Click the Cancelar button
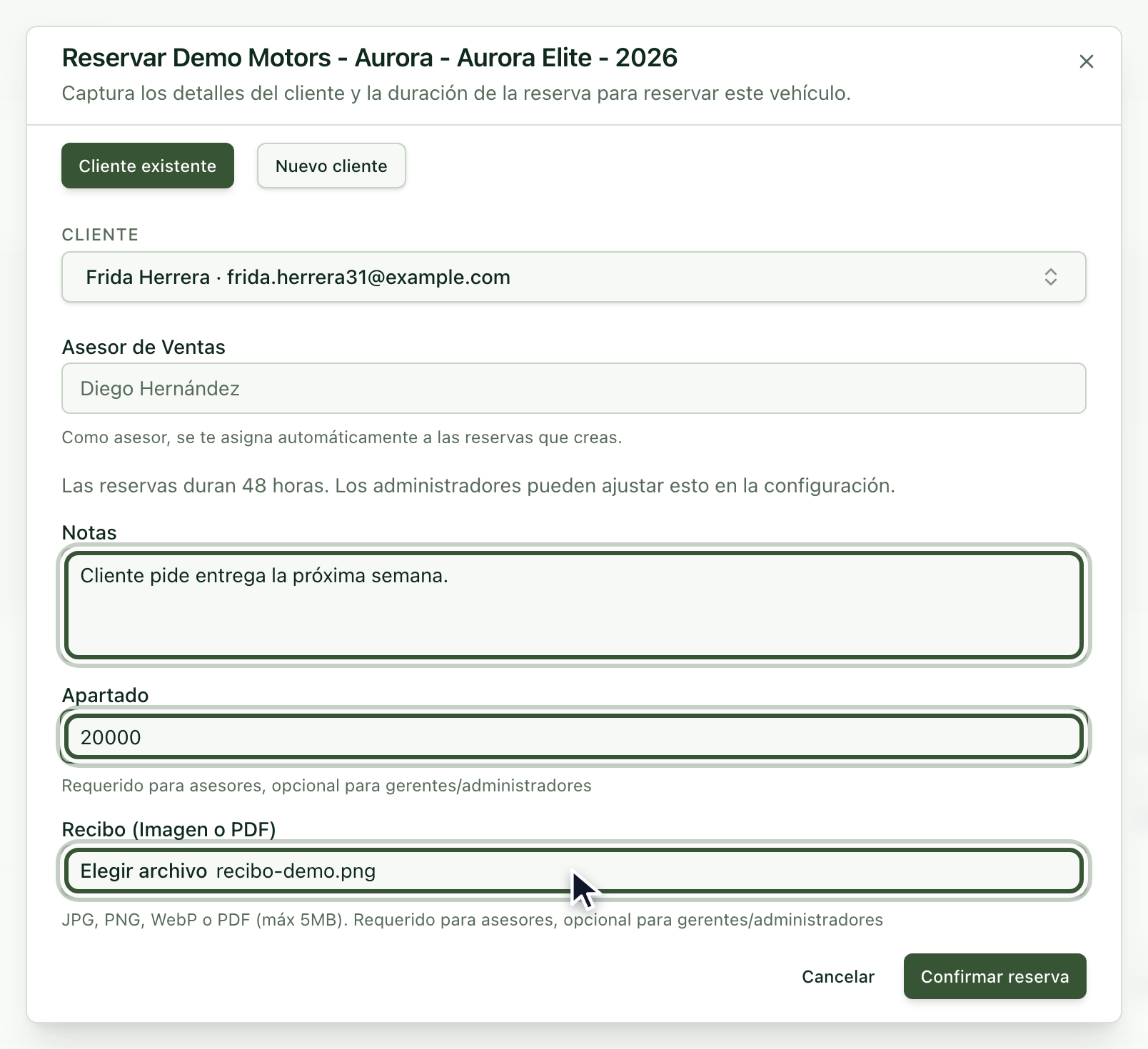 point(837,976)
